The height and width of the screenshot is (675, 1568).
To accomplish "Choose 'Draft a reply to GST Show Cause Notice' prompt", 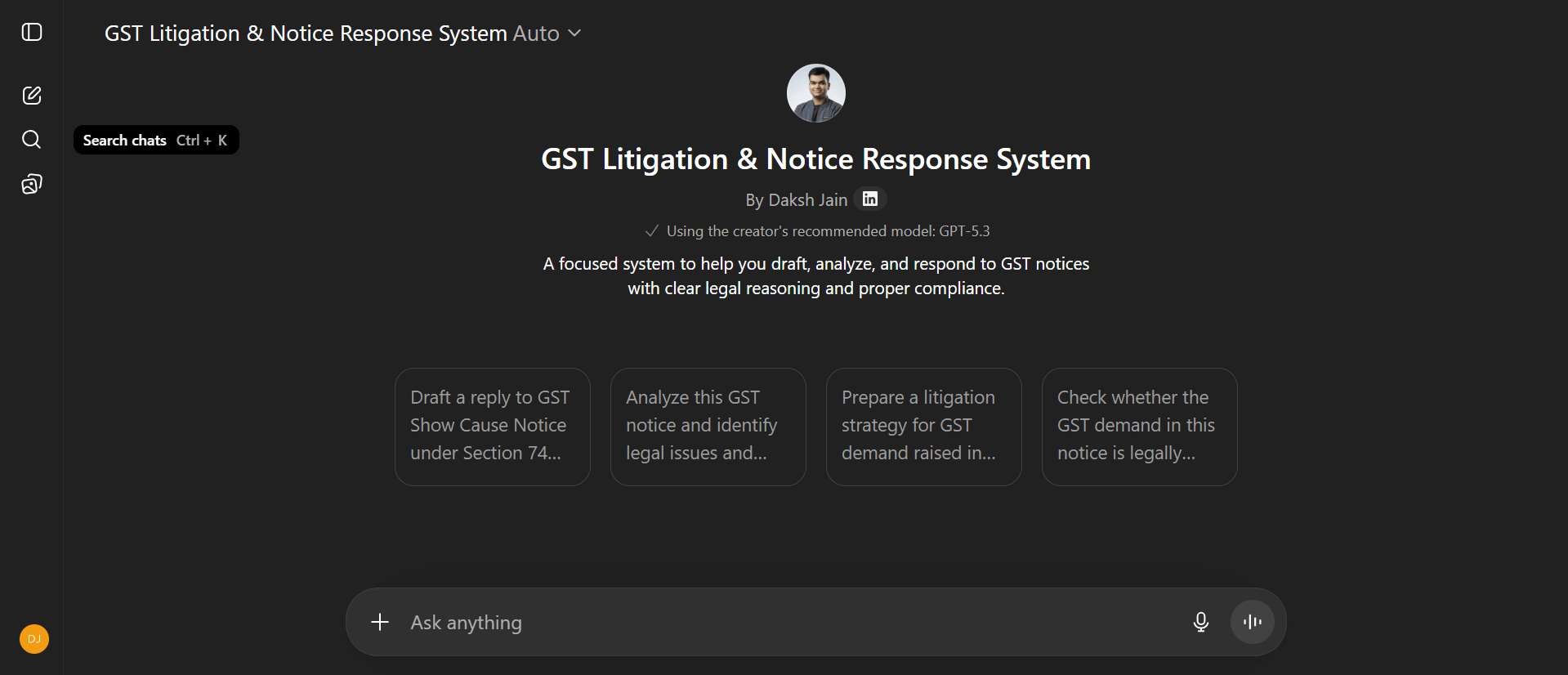I will tap(492, 426).
